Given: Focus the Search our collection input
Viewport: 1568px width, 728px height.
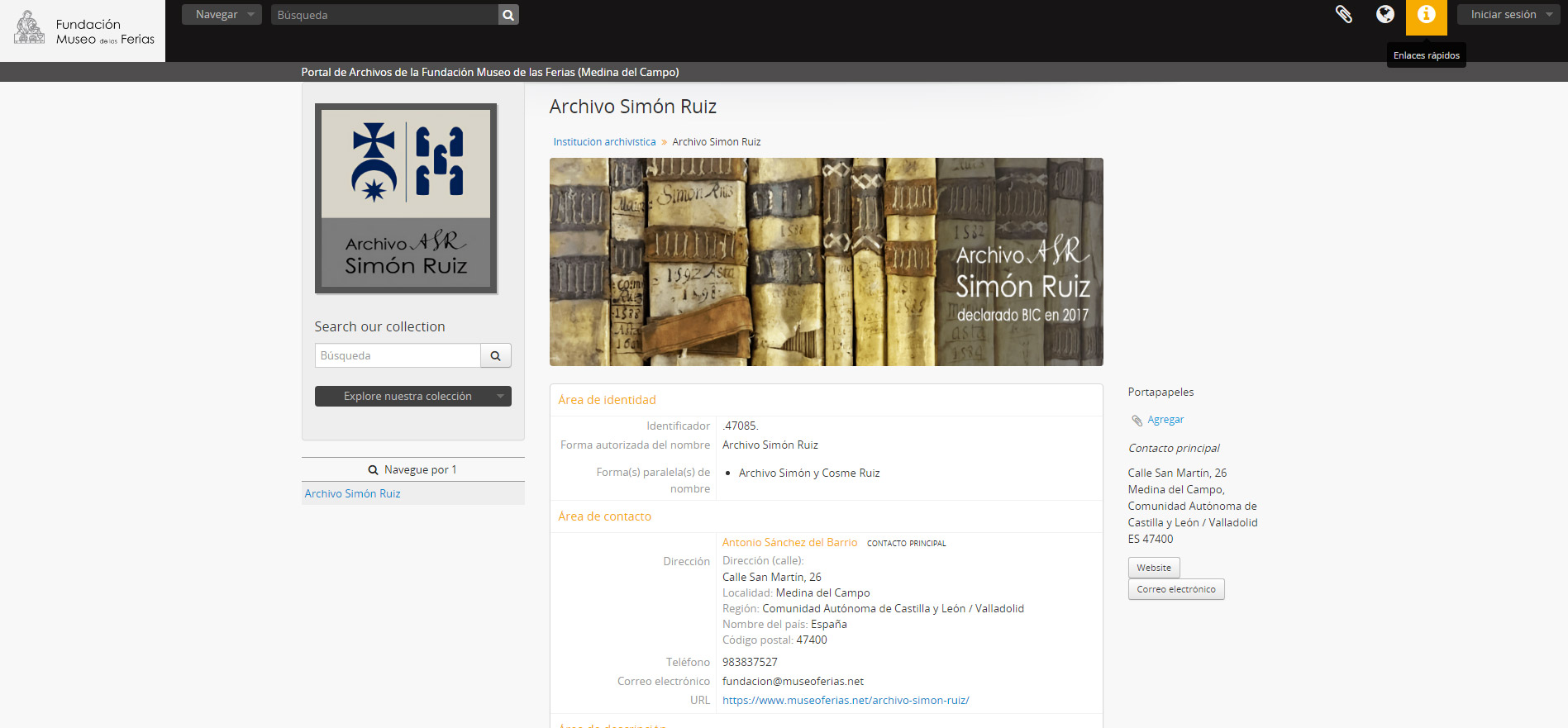Looking at the screenshot, I should point(397,355).
